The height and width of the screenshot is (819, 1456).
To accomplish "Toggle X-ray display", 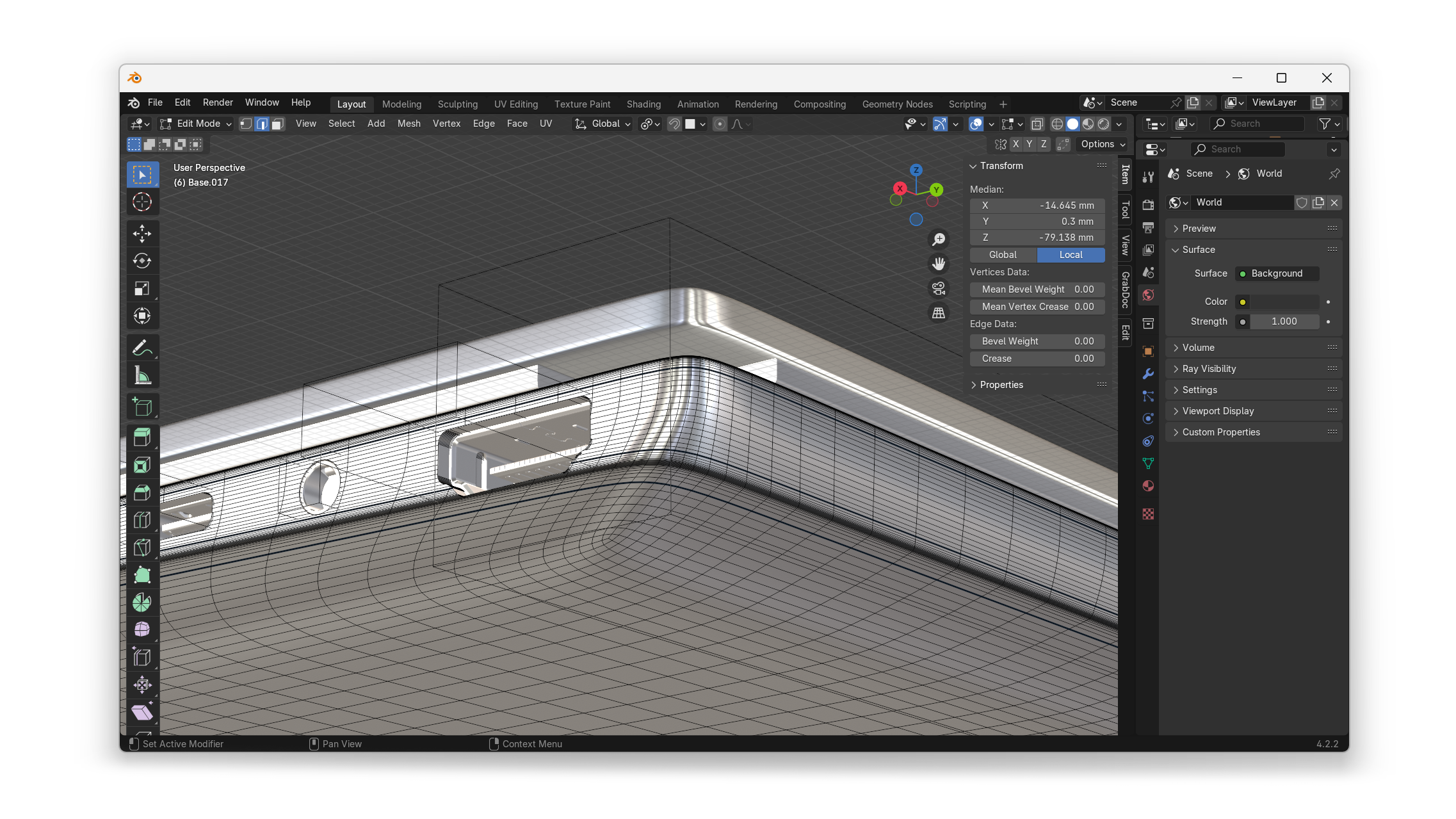I will coord(1037,124).
